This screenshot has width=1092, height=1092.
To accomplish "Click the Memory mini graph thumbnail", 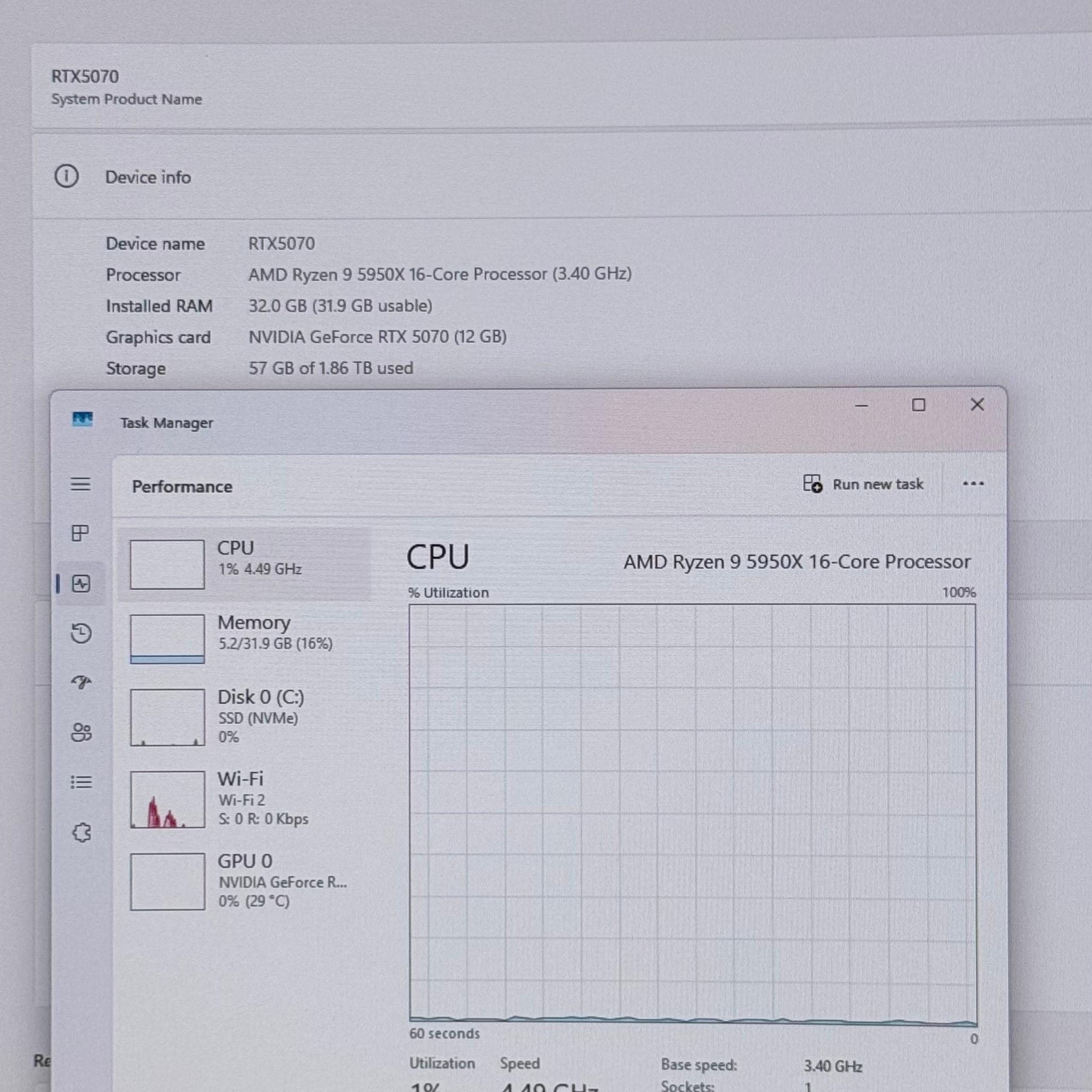I will 167,639.
